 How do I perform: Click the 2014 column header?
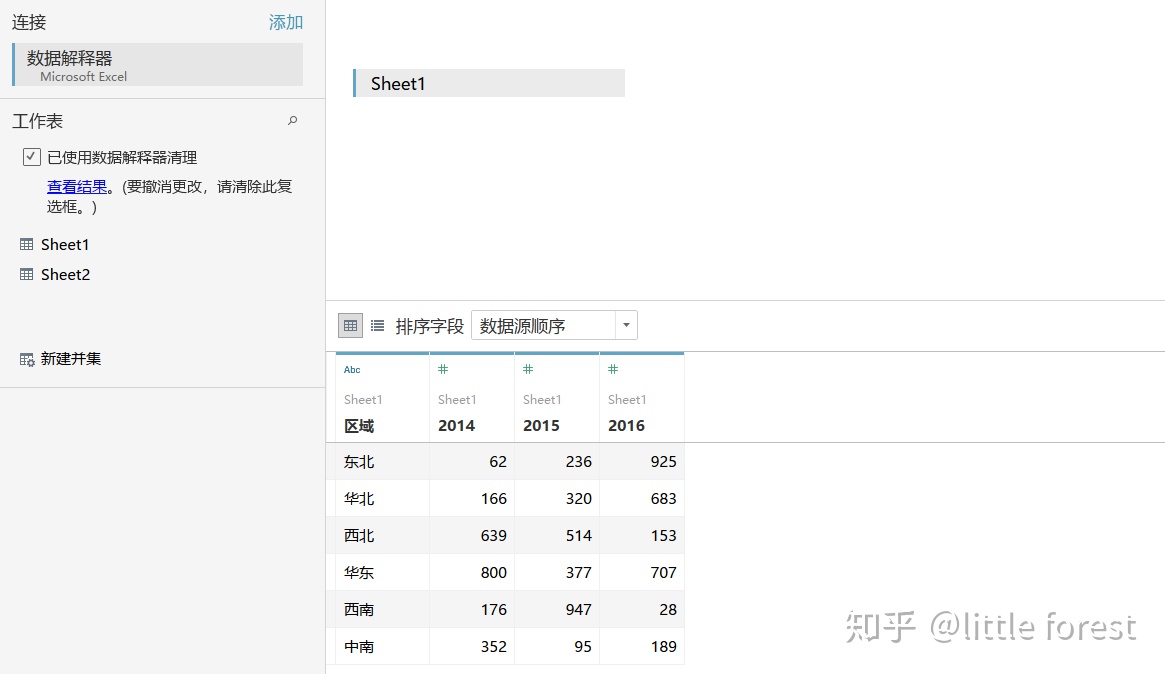pyautogui.click(x=456, y=426)
